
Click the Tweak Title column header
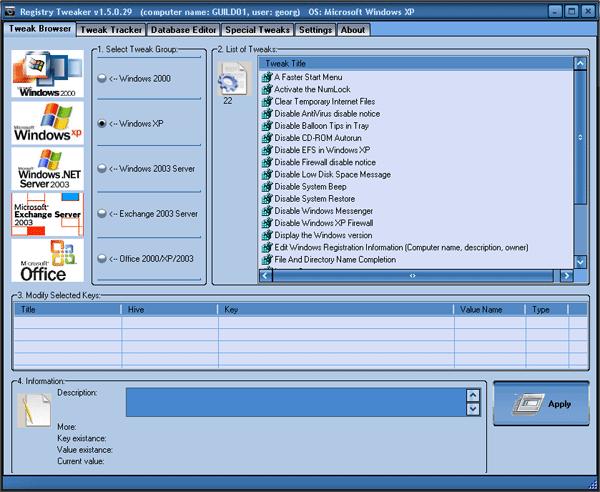point(415,63)
